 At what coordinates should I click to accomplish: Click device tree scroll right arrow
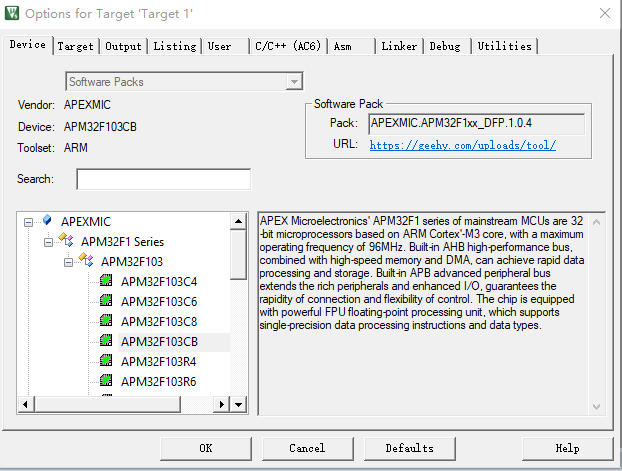pyautogui.click(x=222, y=405)
